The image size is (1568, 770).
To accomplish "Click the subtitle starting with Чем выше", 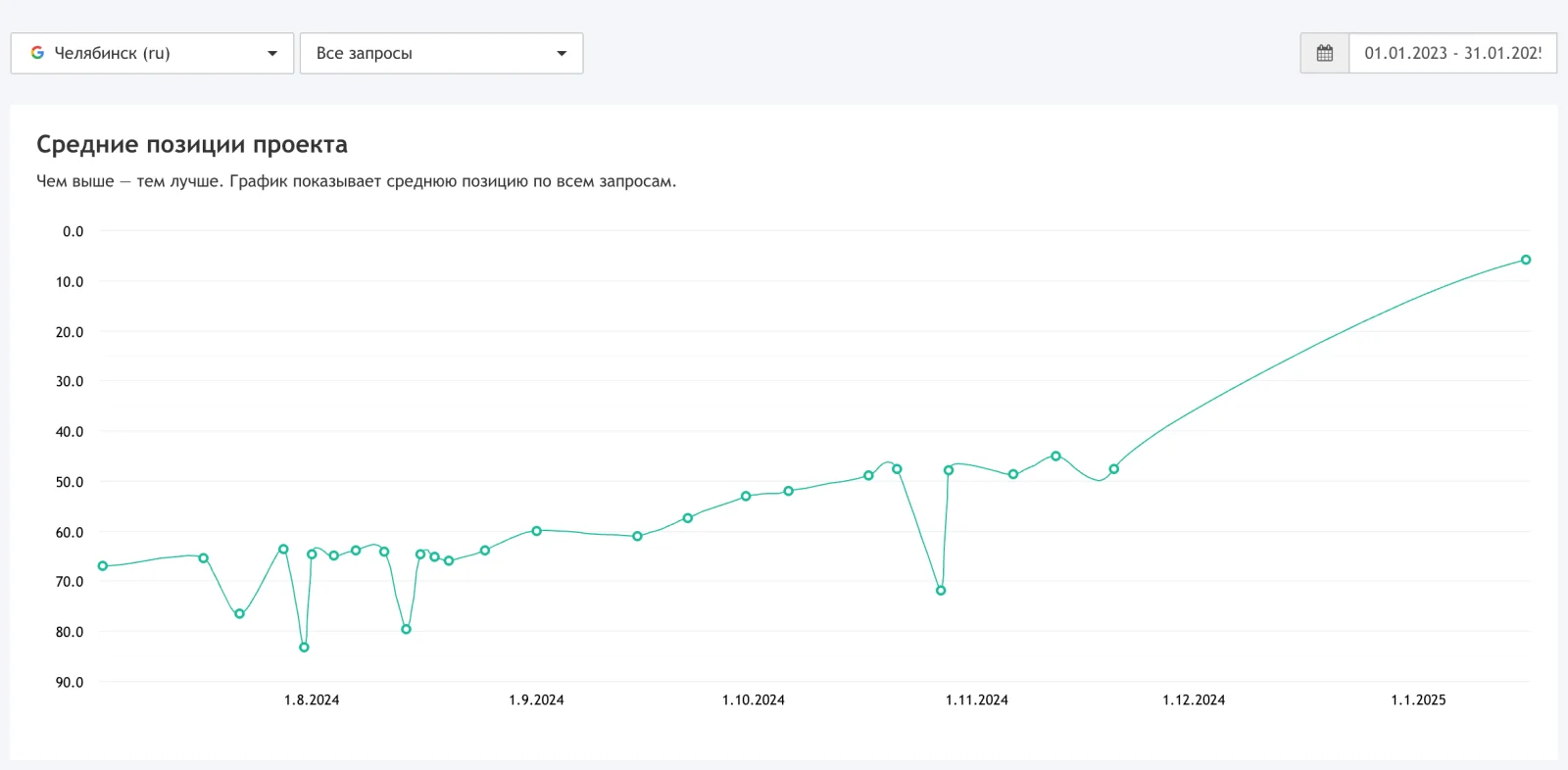I will (356, 181).
